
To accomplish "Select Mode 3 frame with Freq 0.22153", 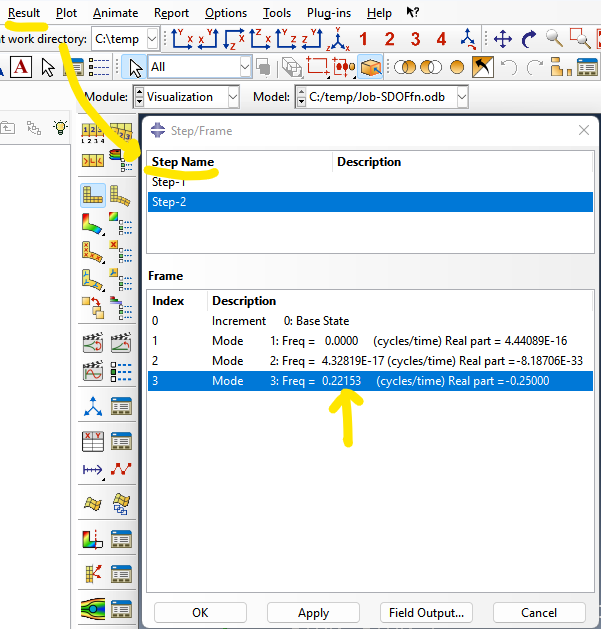I will pos(370,381).
